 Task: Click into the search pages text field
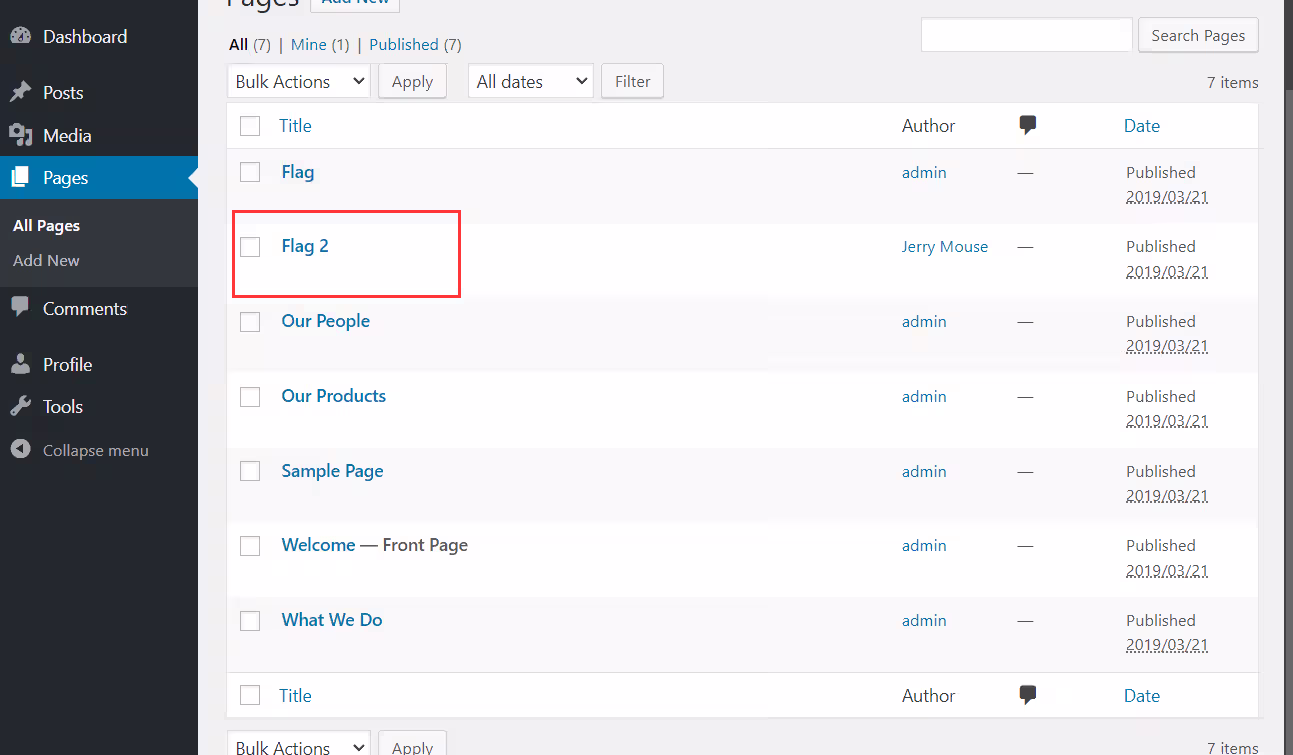(1026, 35)
